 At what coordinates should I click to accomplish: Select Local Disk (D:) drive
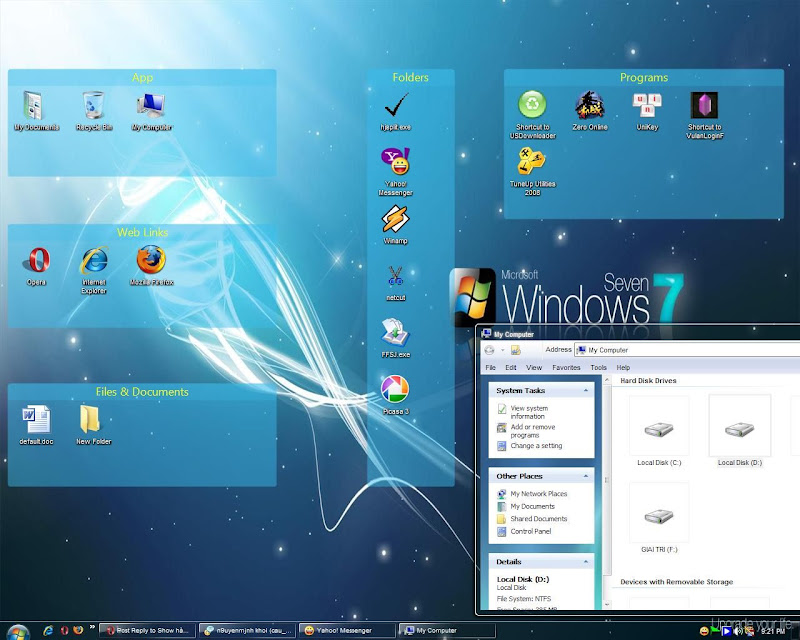(x=740, y=432)
